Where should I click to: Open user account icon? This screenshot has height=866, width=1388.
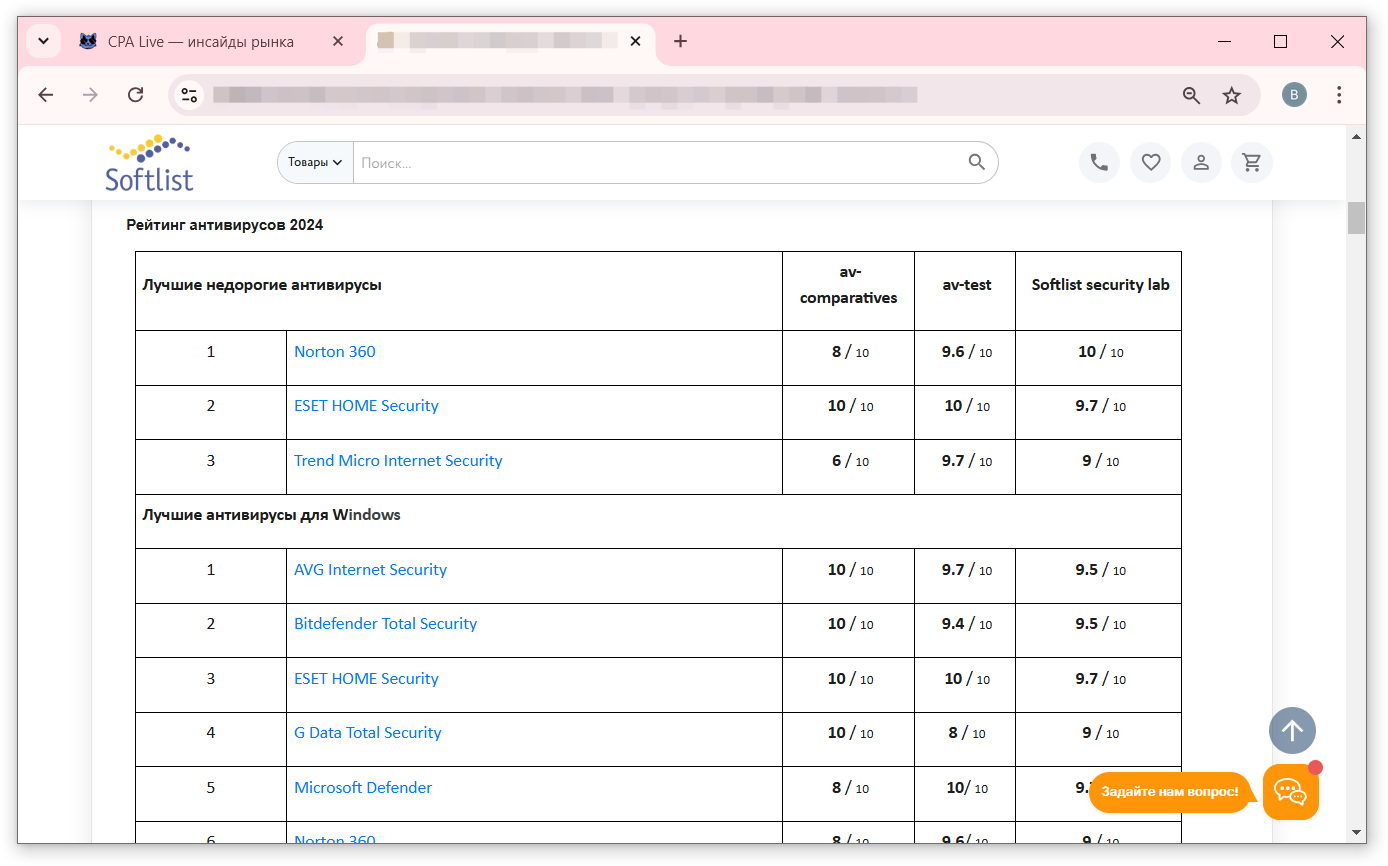coord(1201,162)
